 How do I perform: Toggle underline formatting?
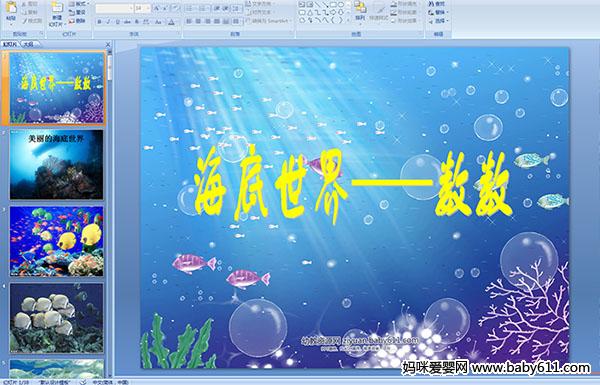coord(117,22)
